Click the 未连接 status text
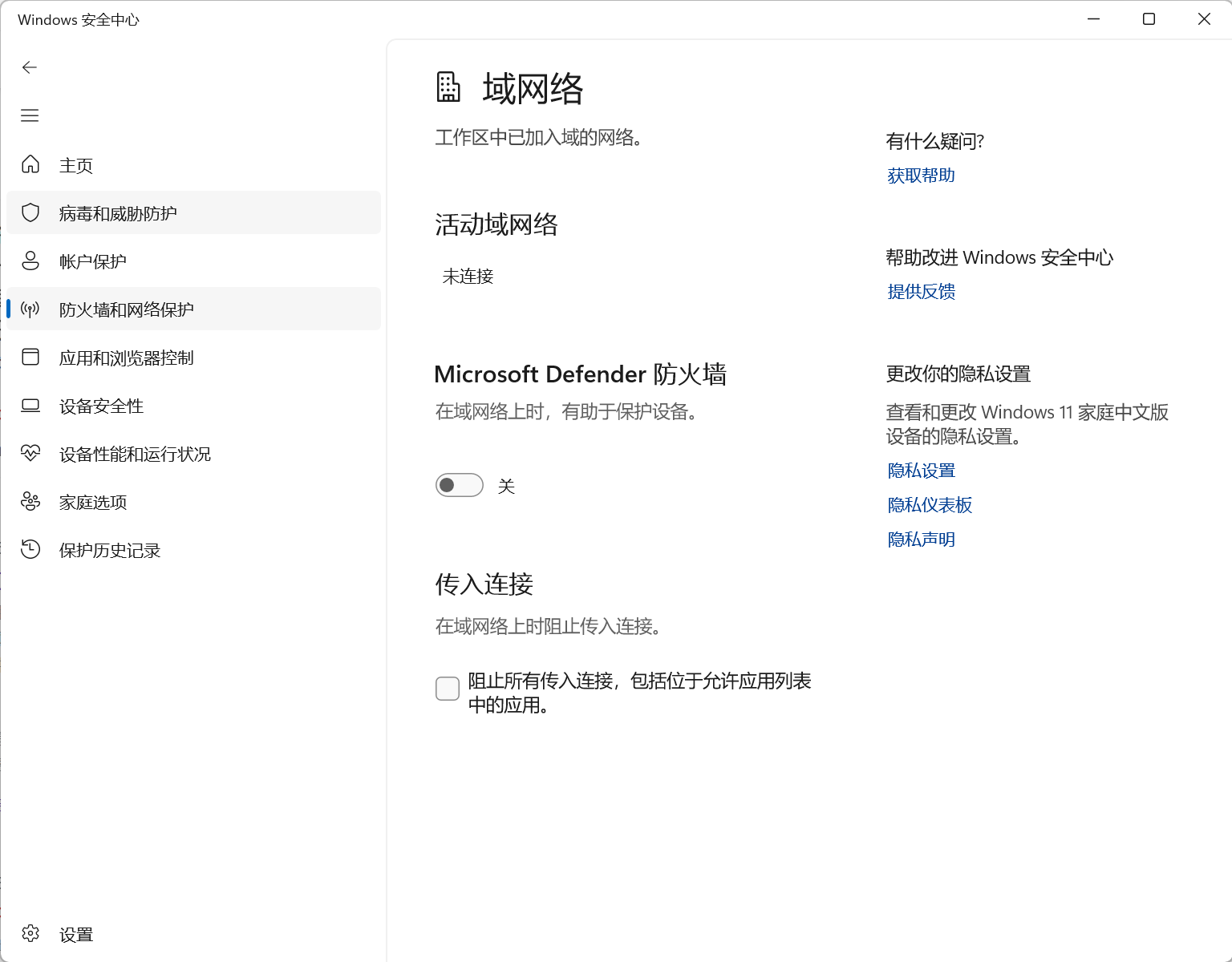 468,277
